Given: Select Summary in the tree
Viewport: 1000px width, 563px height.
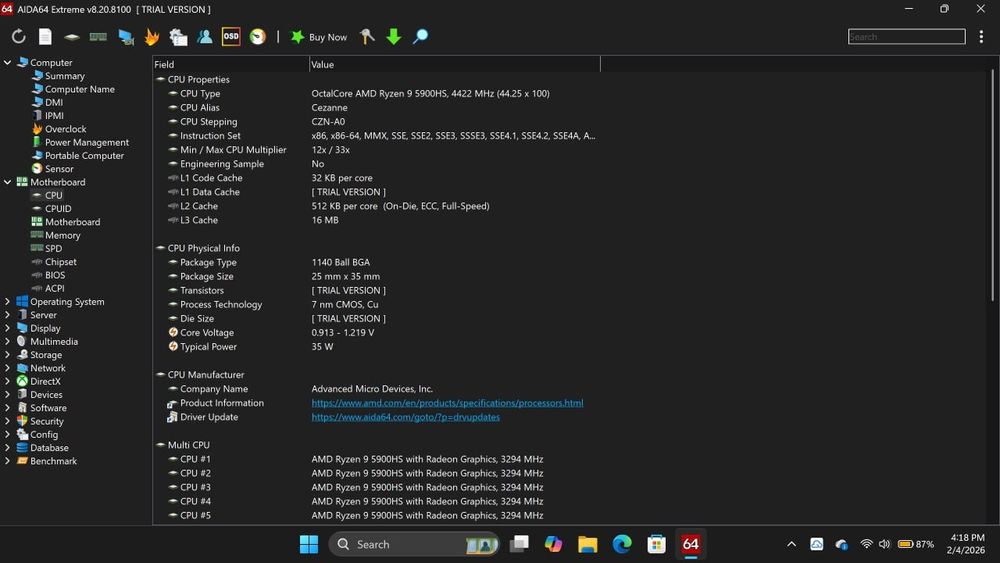Looking at the screenshot, I should 64,76.
